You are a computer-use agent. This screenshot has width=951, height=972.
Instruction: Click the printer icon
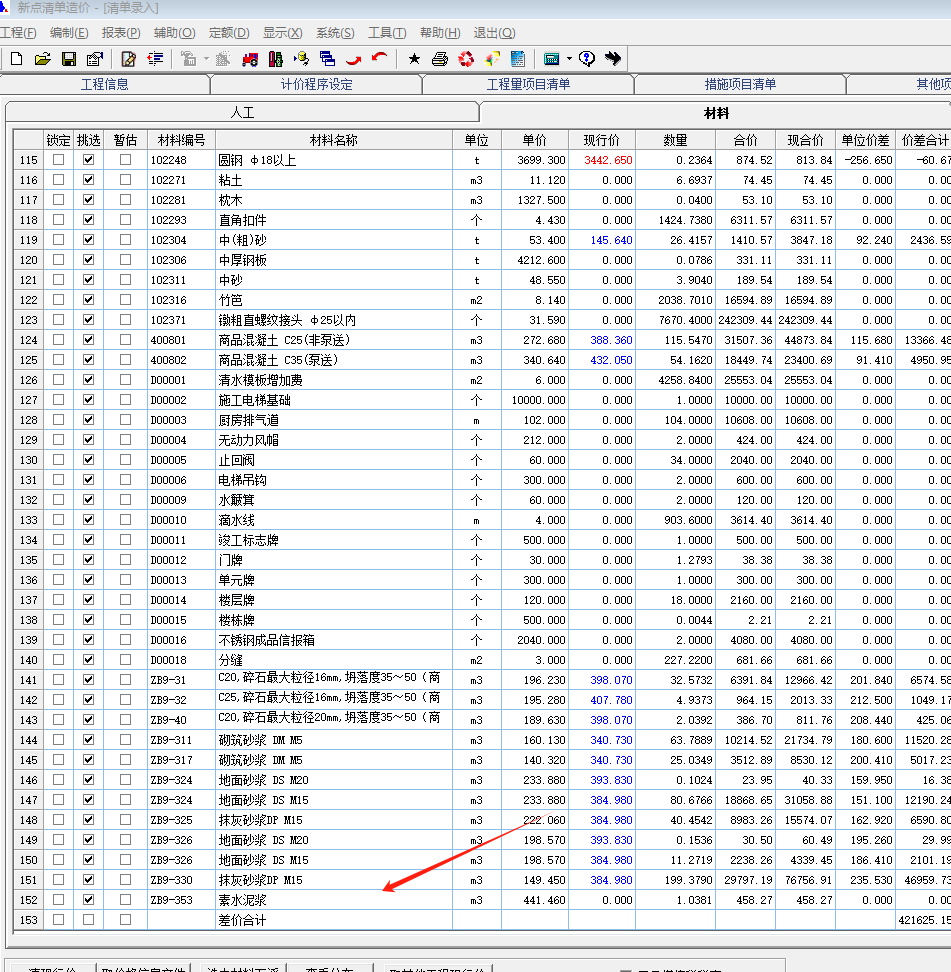point(440,59)
